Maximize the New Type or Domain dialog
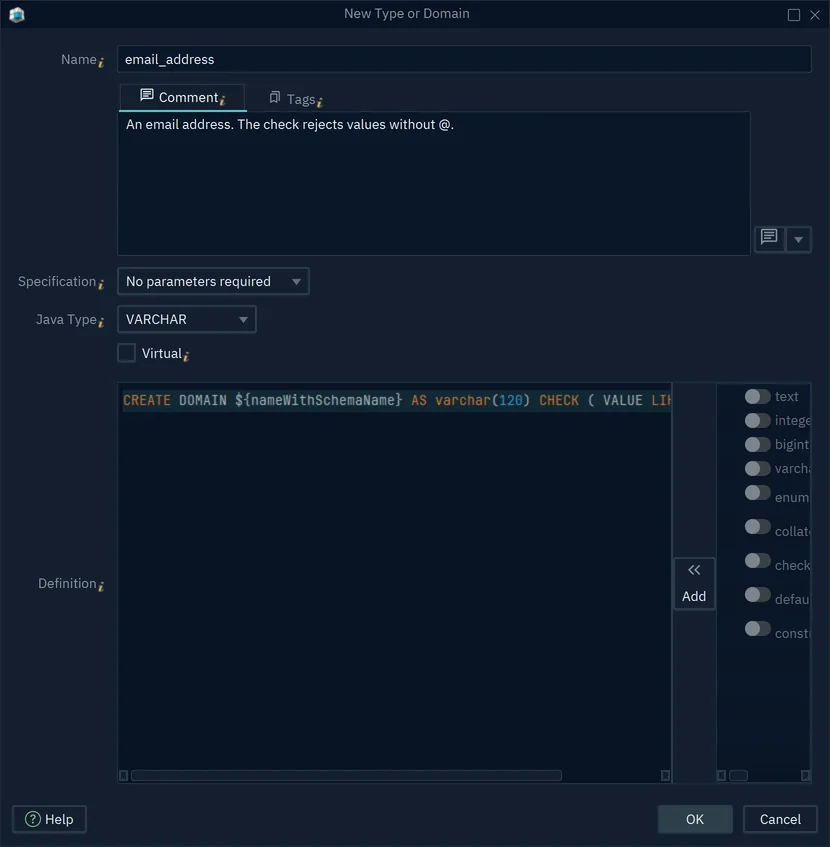Image resolution: width=830 pixels, height=847 pixels. (793, 15)
